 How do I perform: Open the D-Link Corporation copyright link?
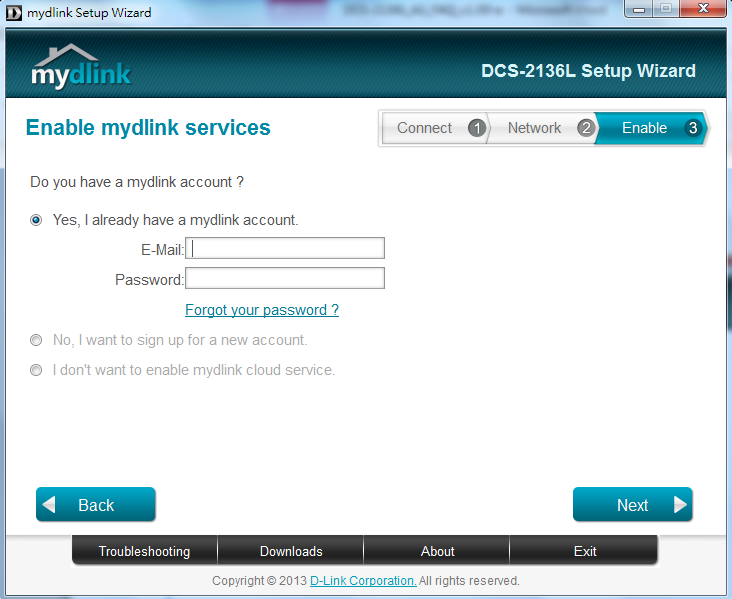tap(363, 581)
